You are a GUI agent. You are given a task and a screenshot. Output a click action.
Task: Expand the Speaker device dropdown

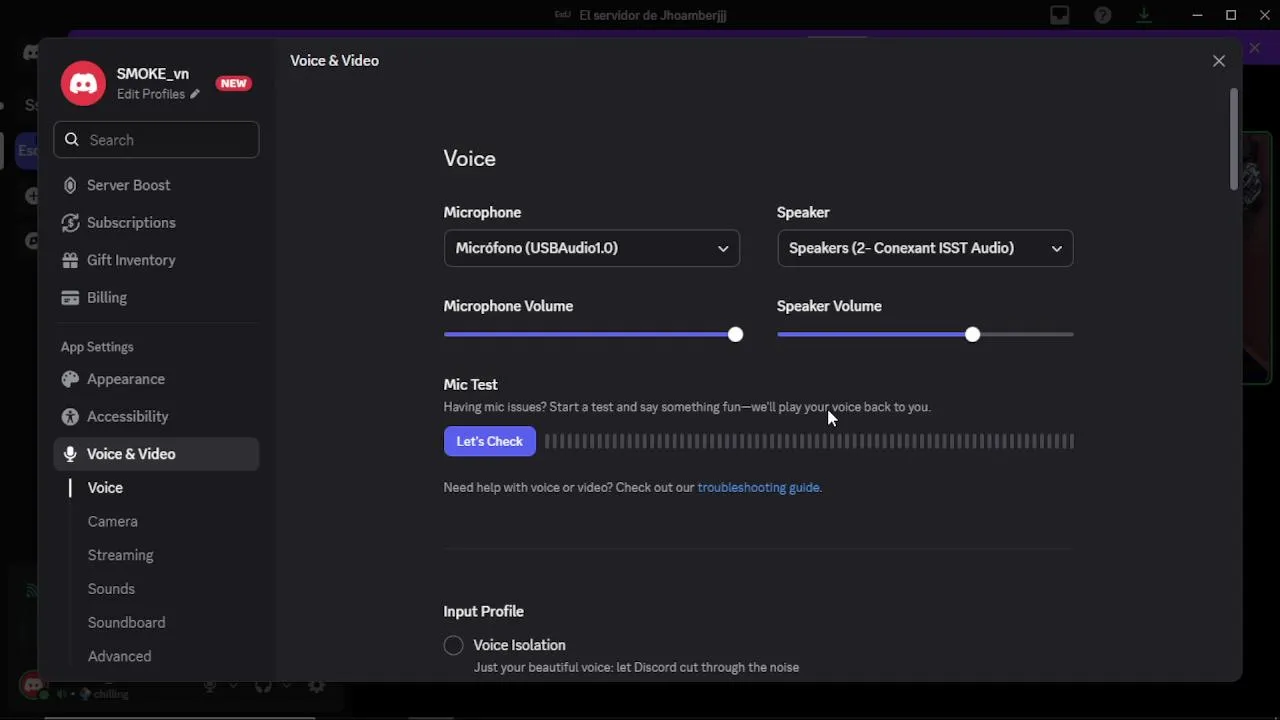tap(924, 248)
